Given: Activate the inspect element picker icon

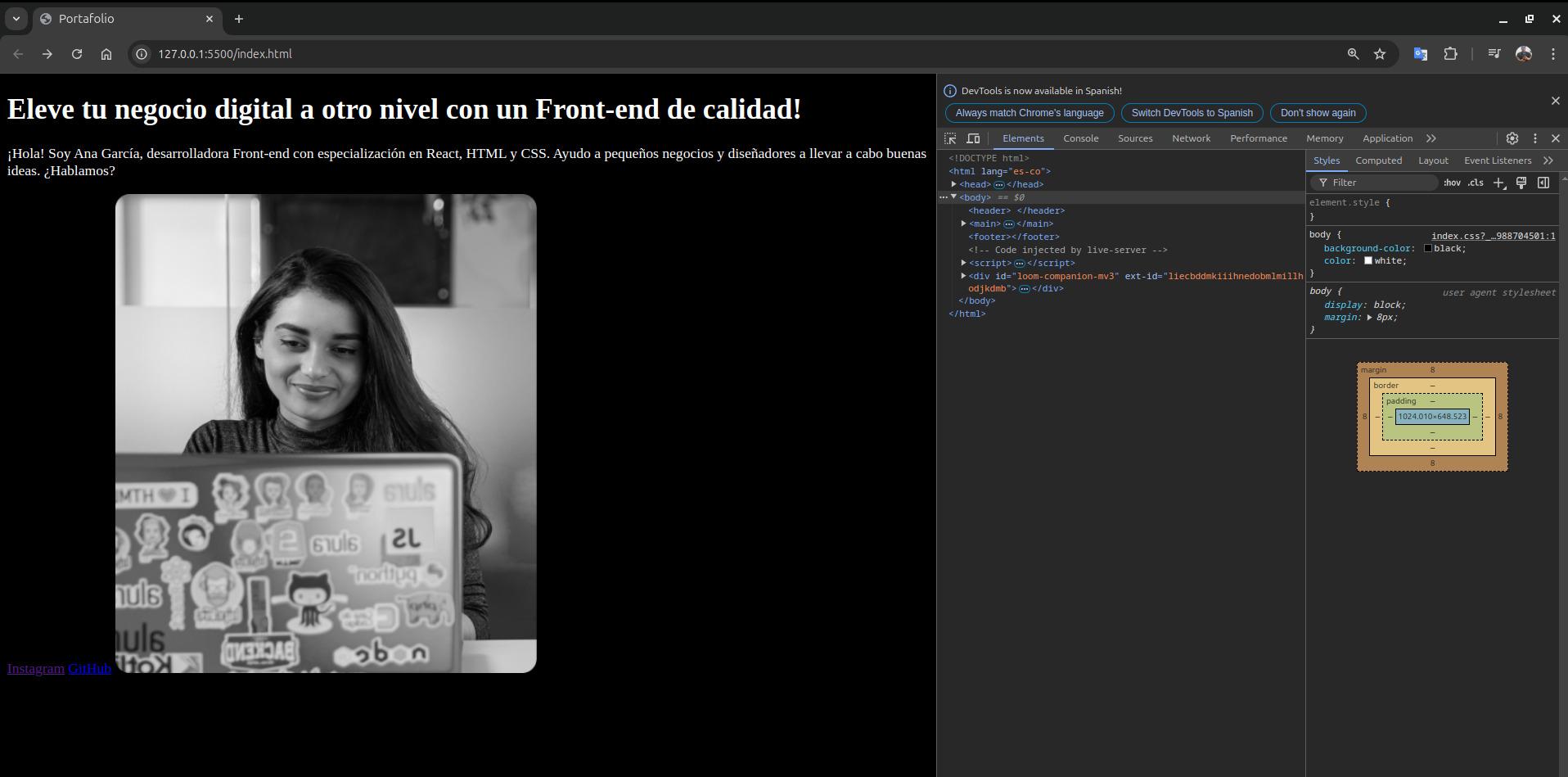Looking at the screenshot, I should 950,138.
